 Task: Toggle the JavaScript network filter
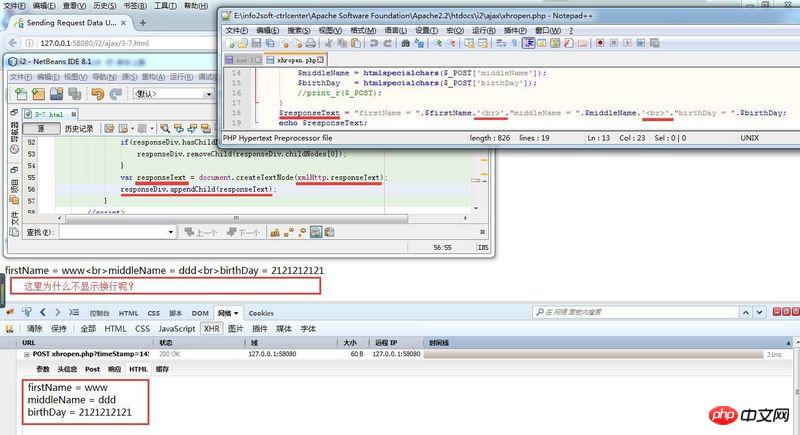[176, 328]
